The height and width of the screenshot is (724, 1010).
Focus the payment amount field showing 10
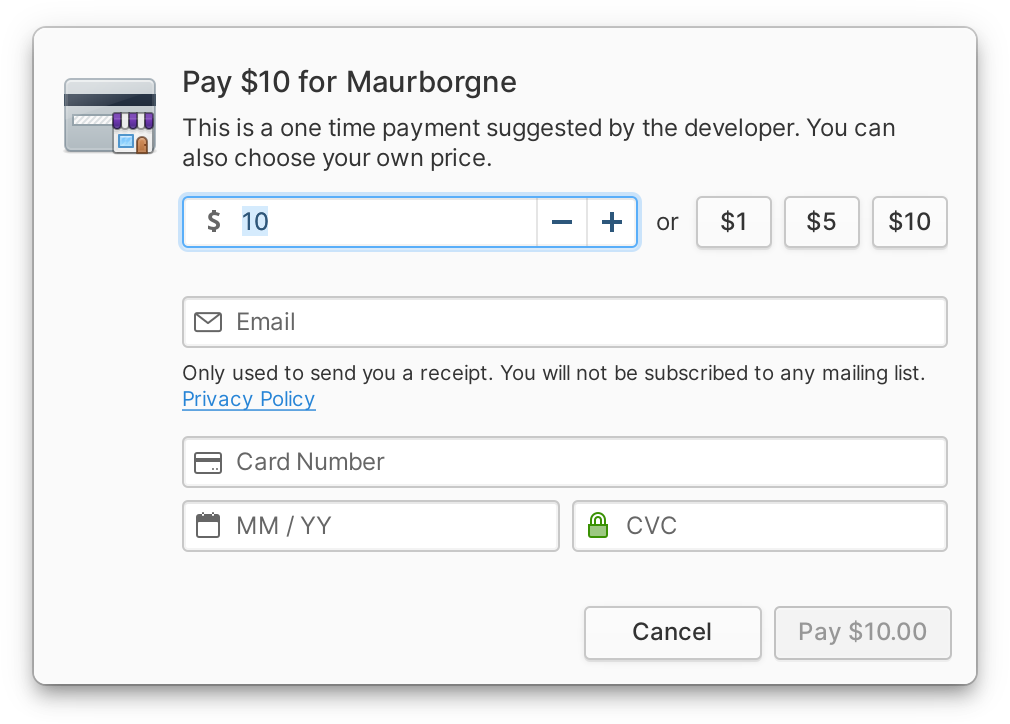pyautogui.click(x=380, y=222)
